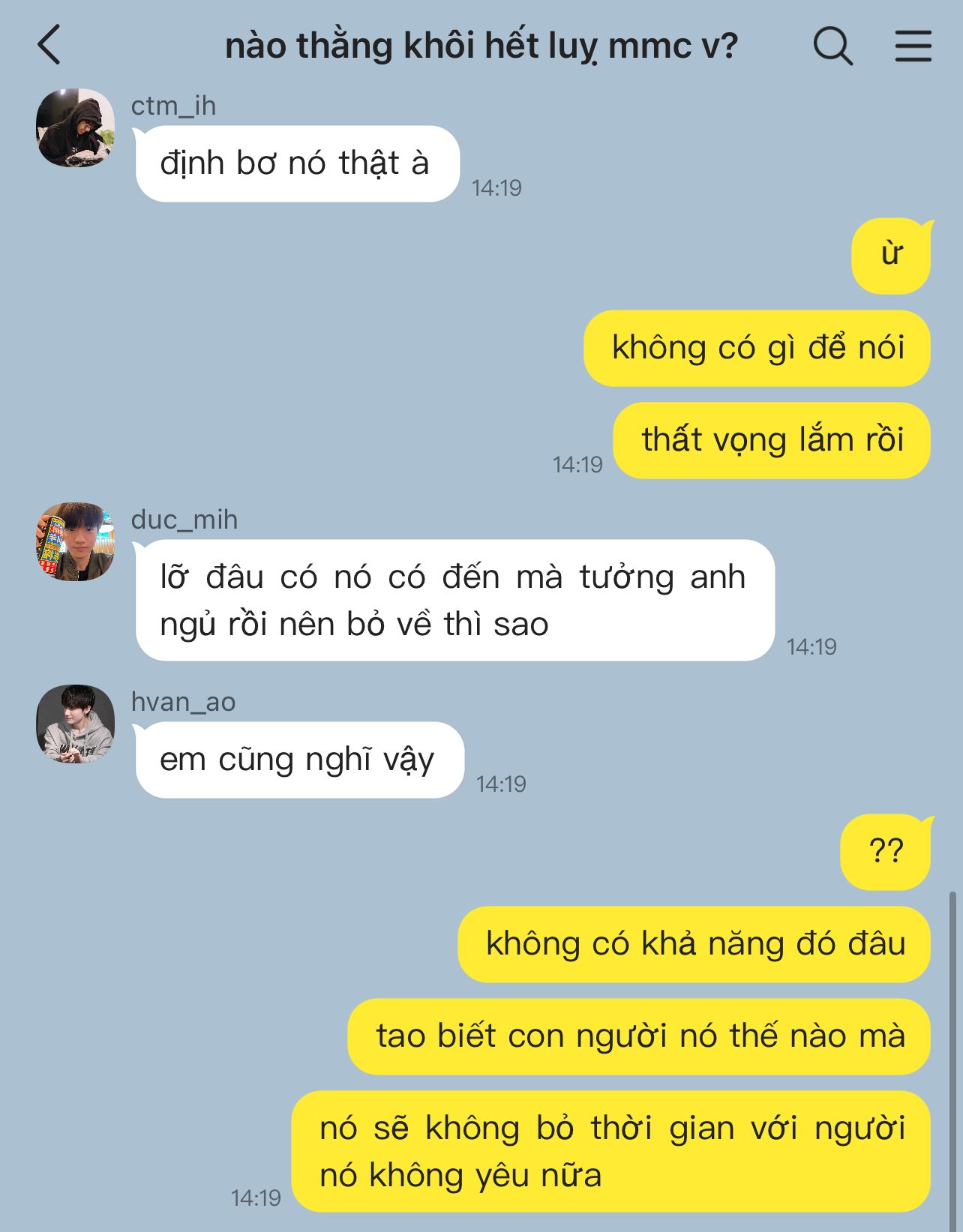Tap the duc_mih username label
963x1232 pixels.
click(x=184, y=520)
